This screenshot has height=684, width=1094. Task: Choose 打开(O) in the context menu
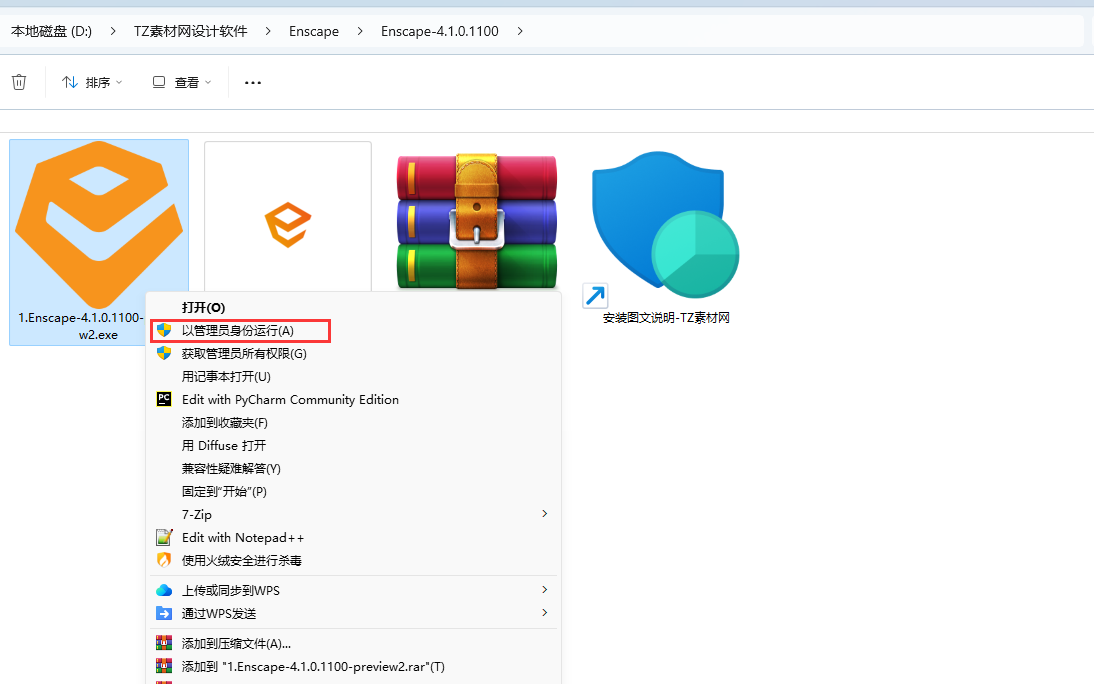point(353,308)
